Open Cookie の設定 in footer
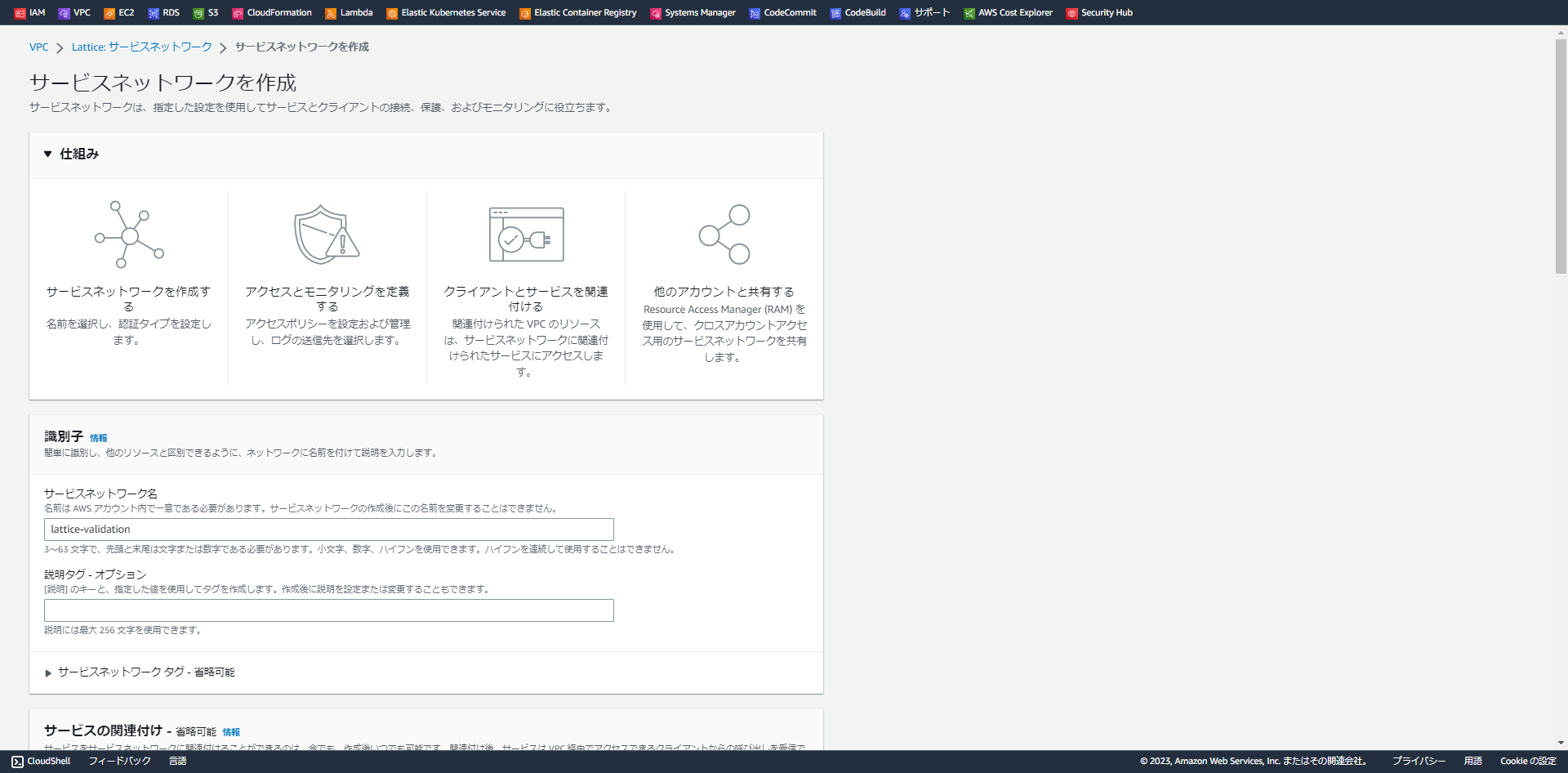 (1528, 762)
